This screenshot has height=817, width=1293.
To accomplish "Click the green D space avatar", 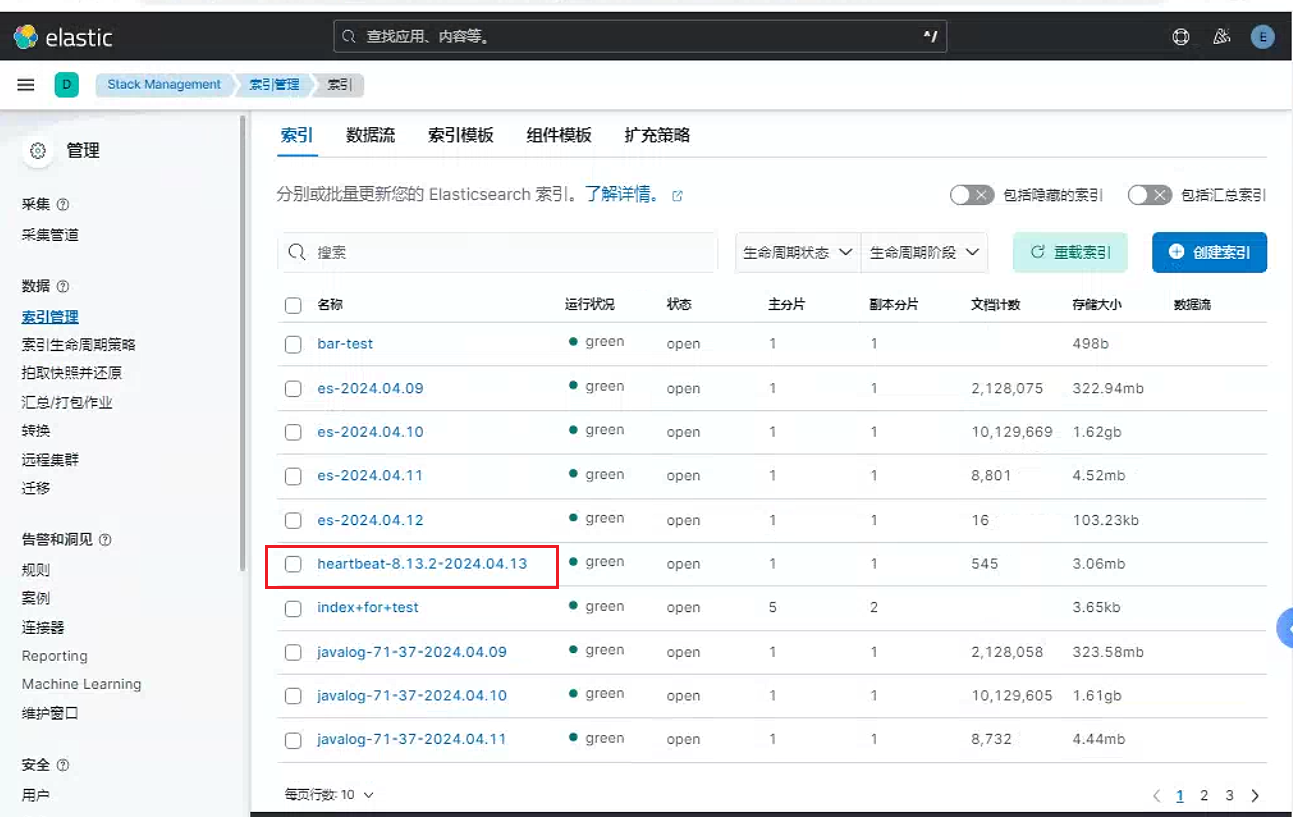I will click(66, 85).
